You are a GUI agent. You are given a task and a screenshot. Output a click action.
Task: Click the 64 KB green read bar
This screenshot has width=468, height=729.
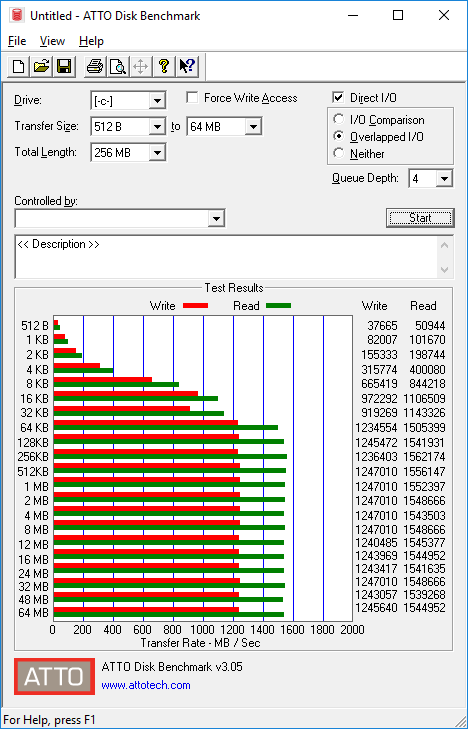166,427
